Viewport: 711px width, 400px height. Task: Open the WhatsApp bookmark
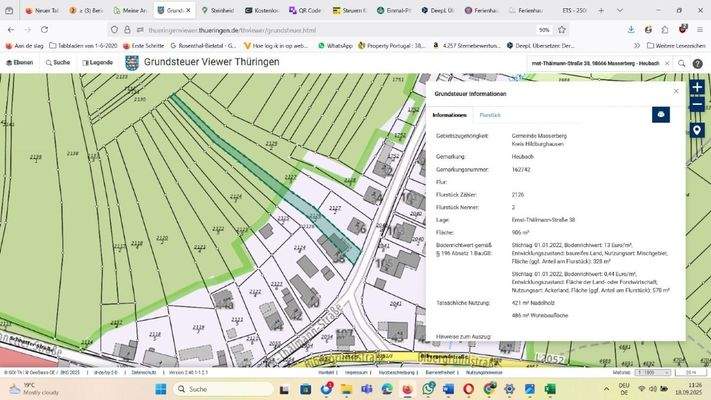(335, 46)
